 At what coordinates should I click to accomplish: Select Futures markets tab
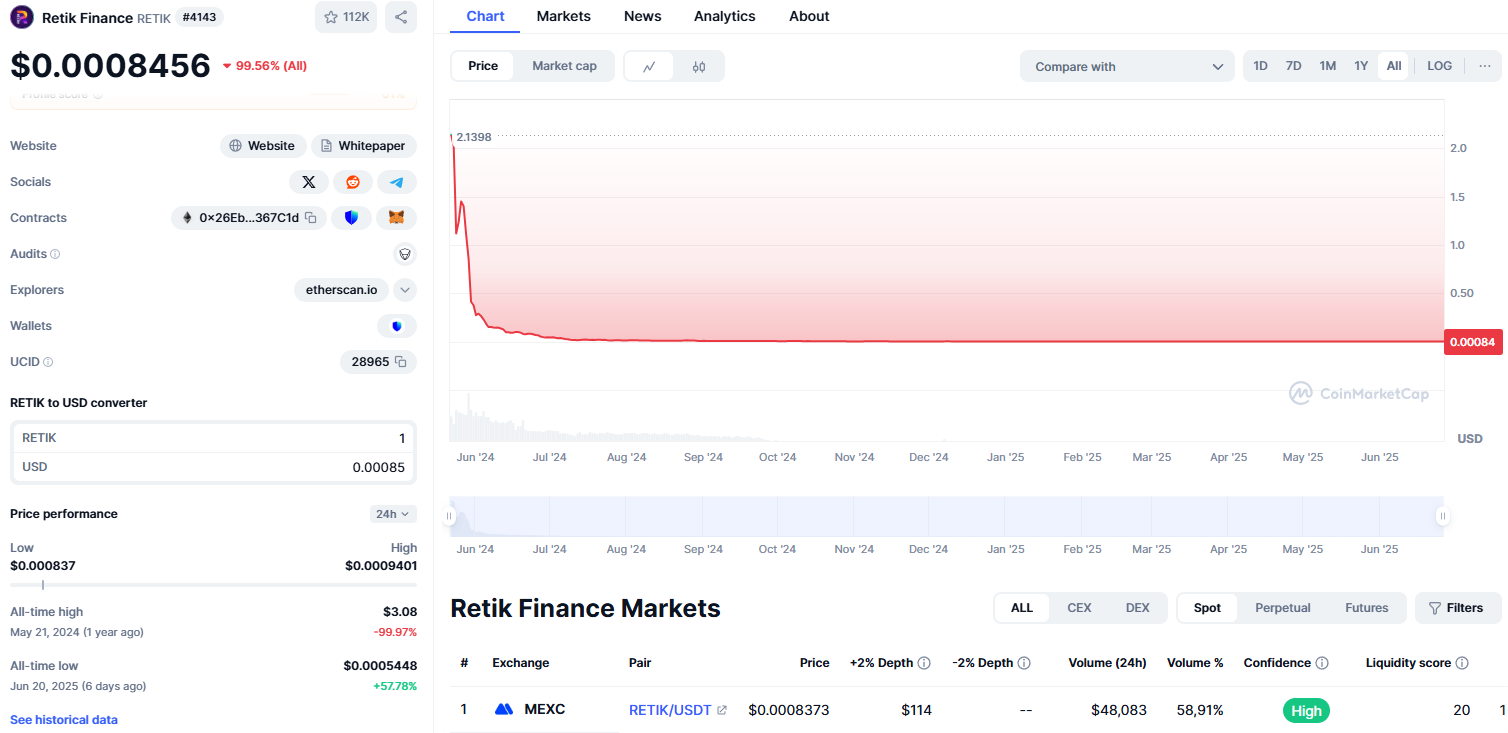(1366, 608)
